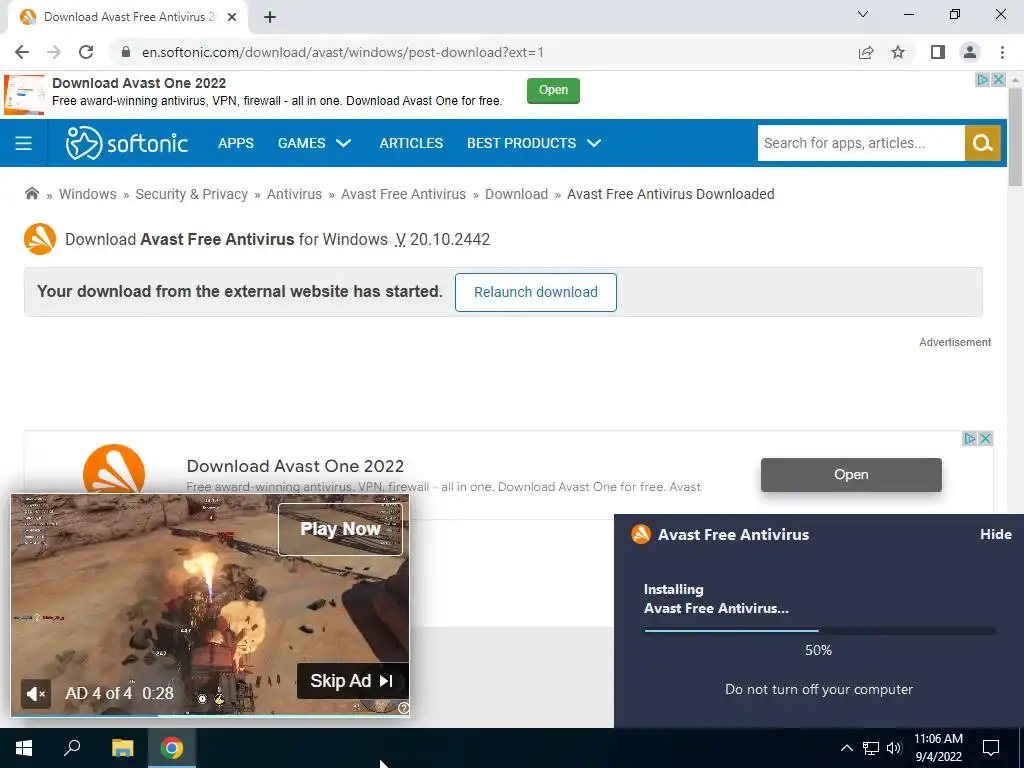Click the page vertical scrollbar
1024x768 pixels.
point(1015,136)
